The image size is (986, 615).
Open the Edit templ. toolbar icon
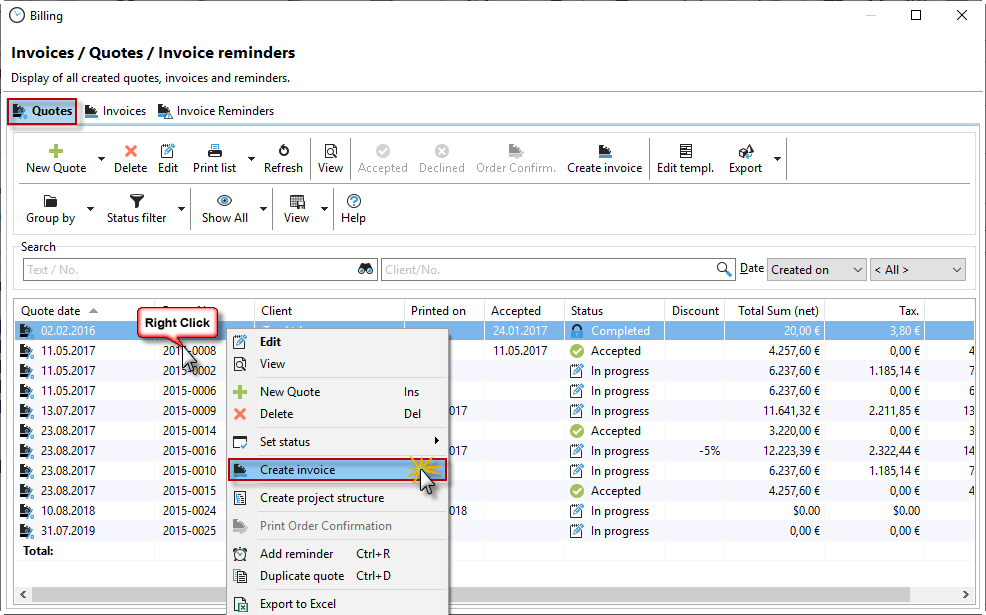[x=685, y=151]
